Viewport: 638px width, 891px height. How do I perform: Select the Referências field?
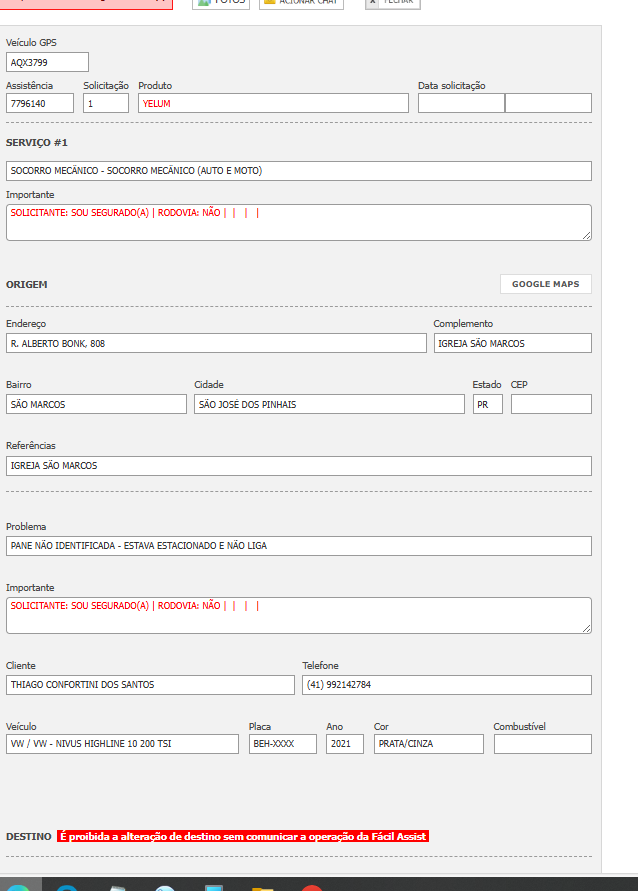(298, 466)
